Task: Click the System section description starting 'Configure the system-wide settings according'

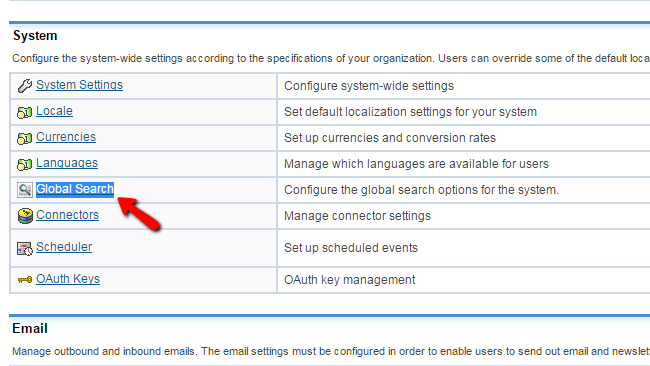Action: click(x=331, y=58)
